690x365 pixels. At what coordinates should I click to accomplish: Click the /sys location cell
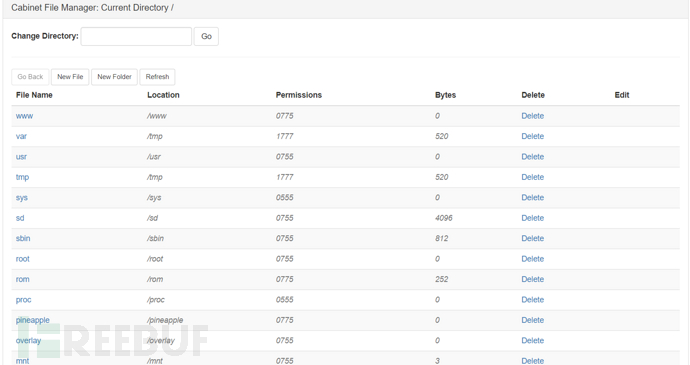(154, 198)
